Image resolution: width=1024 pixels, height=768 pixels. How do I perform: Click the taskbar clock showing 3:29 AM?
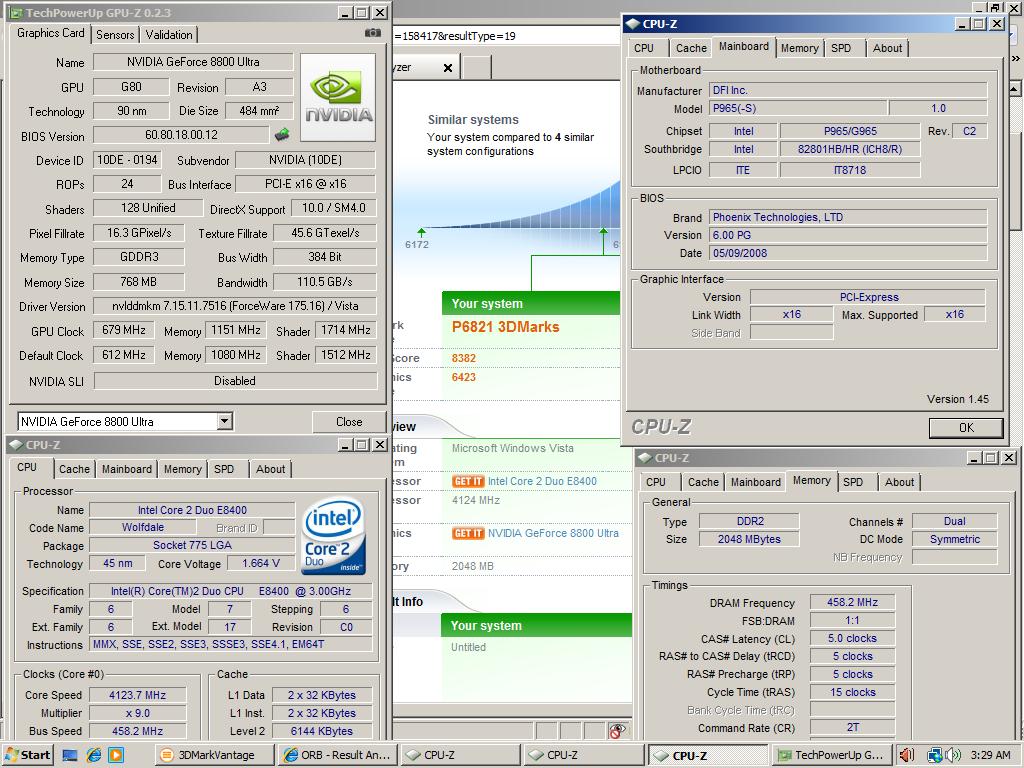coord(990,755)
